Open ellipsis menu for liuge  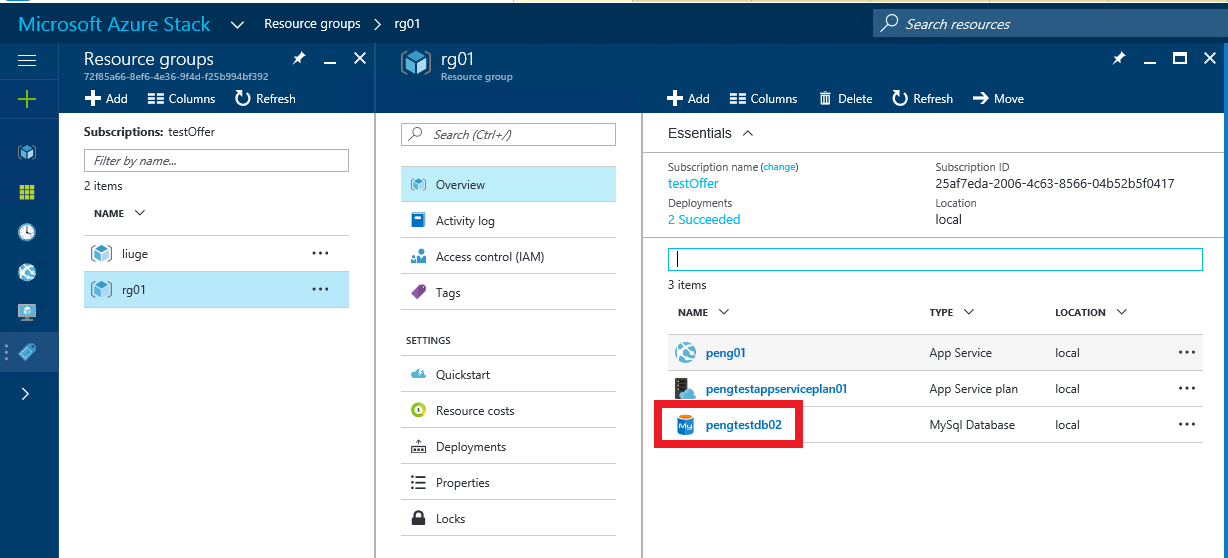320,254
